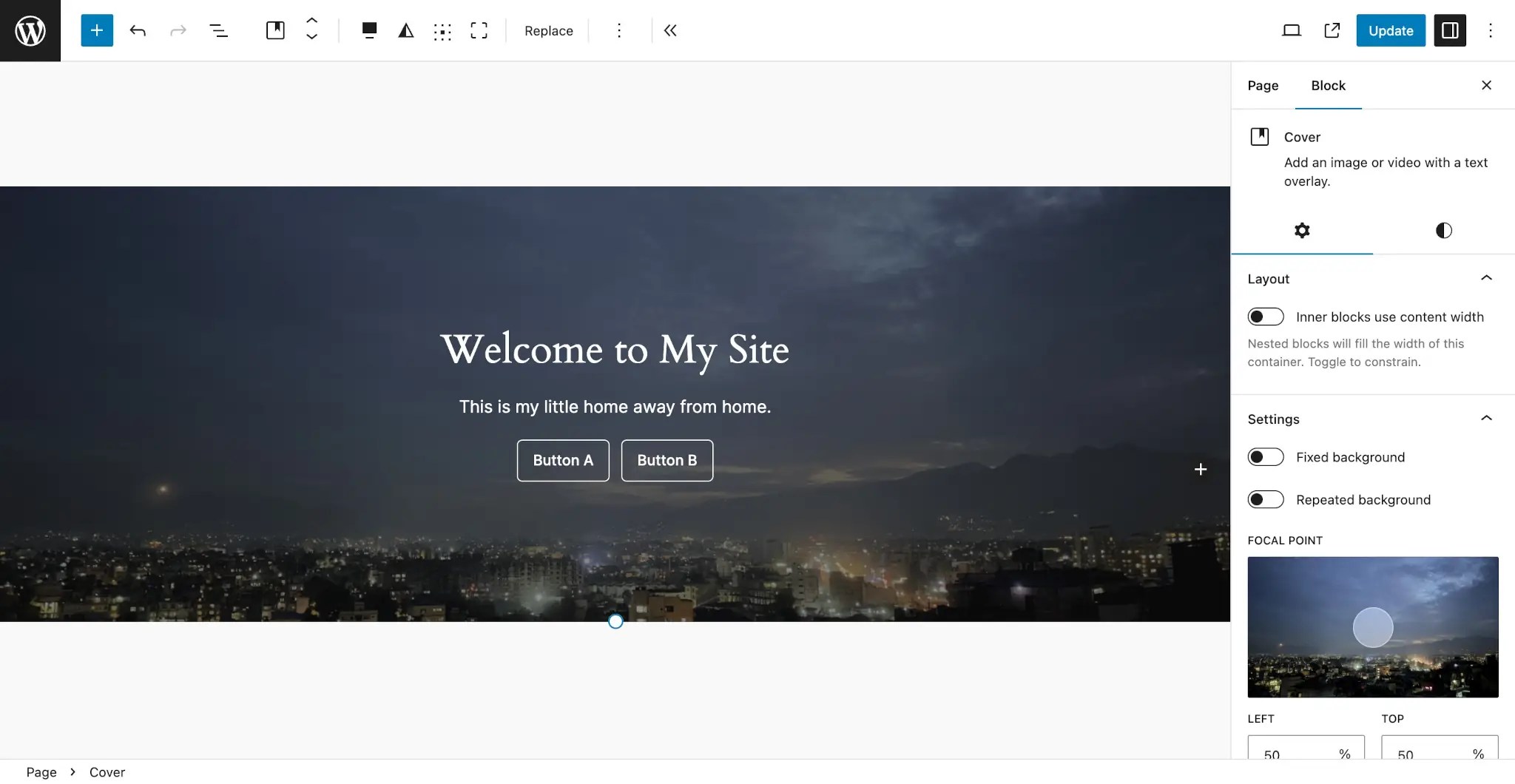Collapse the Settings section
This screenshot has height=784, width=1515.
pyautogui.click(x=1487, y=418)
